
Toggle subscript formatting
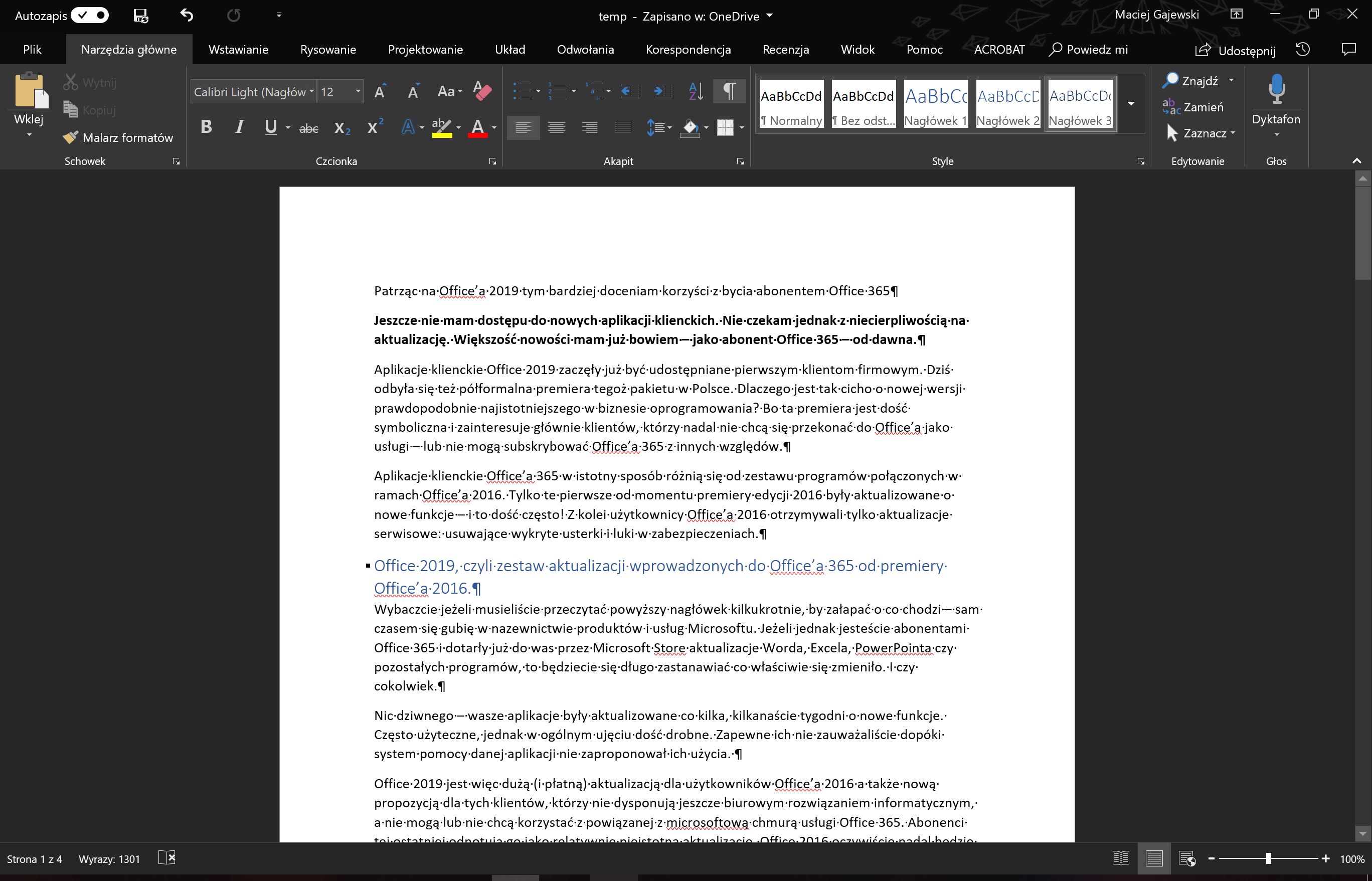tap(342, 128)
